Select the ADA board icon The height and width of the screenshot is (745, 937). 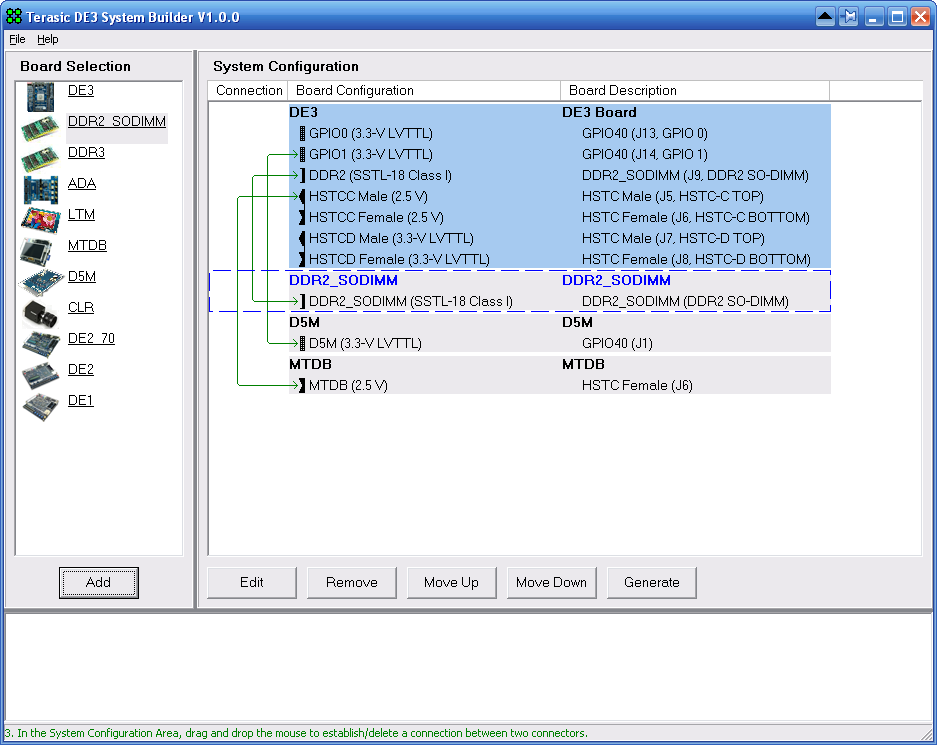(41, 190)
